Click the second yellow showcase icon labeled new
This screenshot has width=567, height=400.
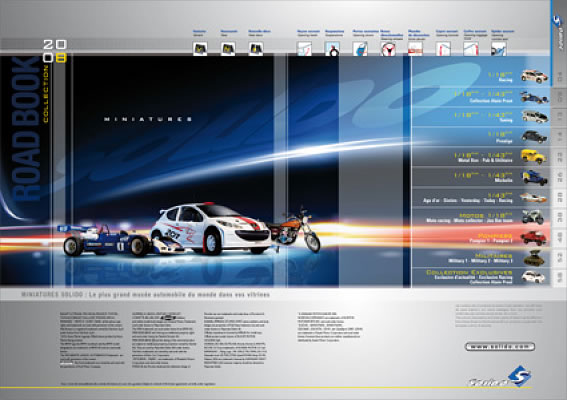click(x=228, y=48)
